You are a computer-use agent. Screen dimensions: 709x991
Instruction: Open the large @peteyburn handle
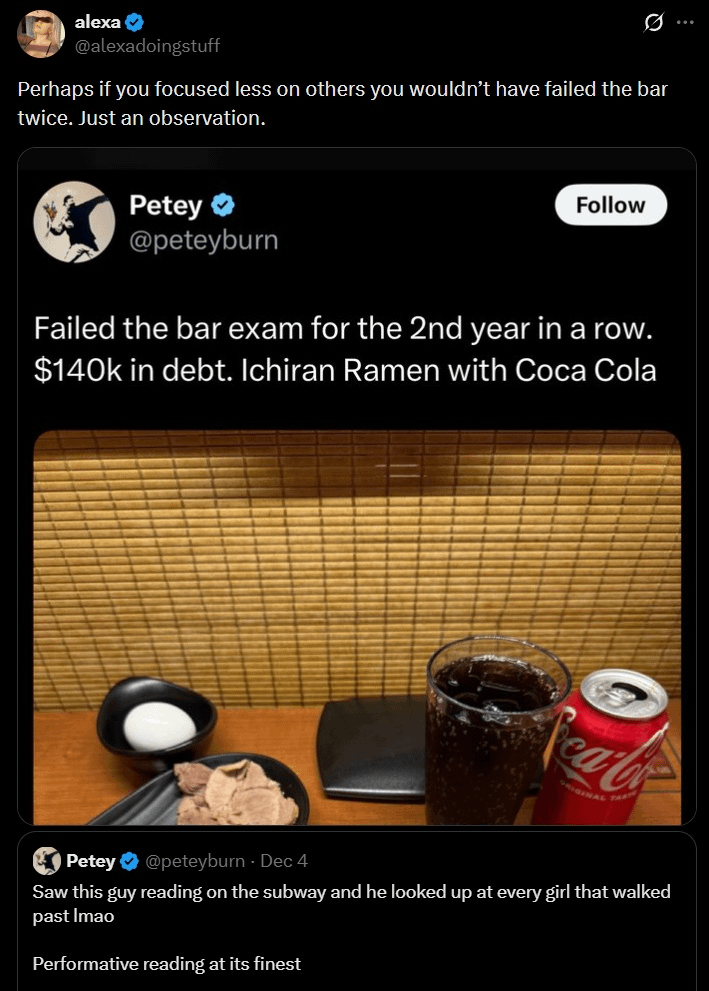click(x=203, y=240)
